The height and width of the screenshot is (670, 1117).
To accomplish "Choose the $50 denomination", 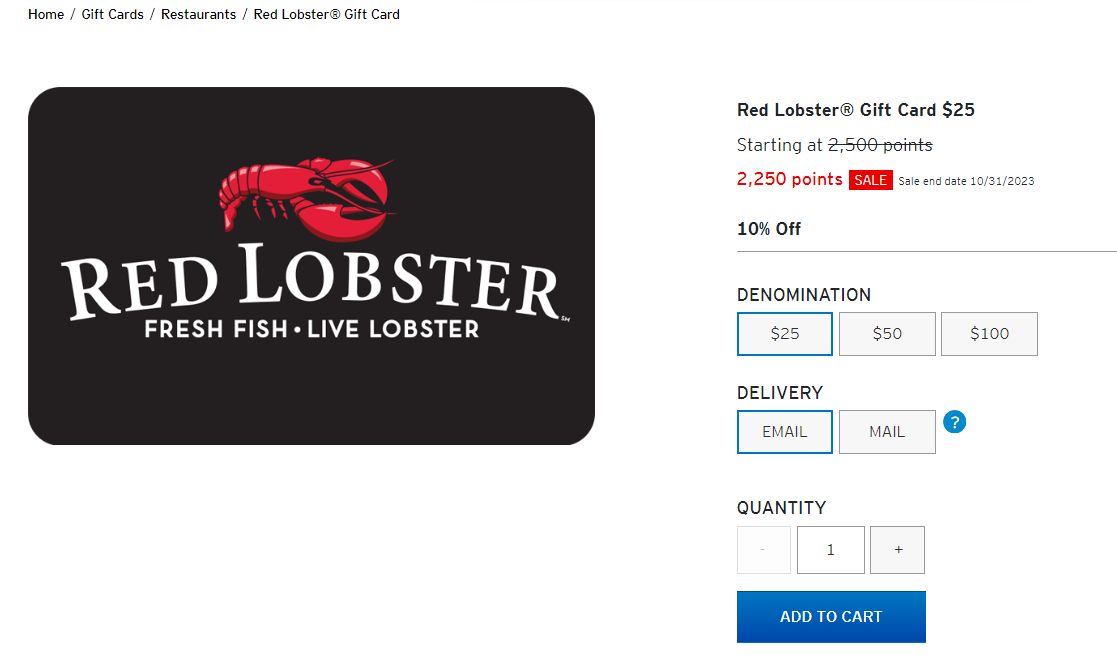I will [x=887, y=334].
